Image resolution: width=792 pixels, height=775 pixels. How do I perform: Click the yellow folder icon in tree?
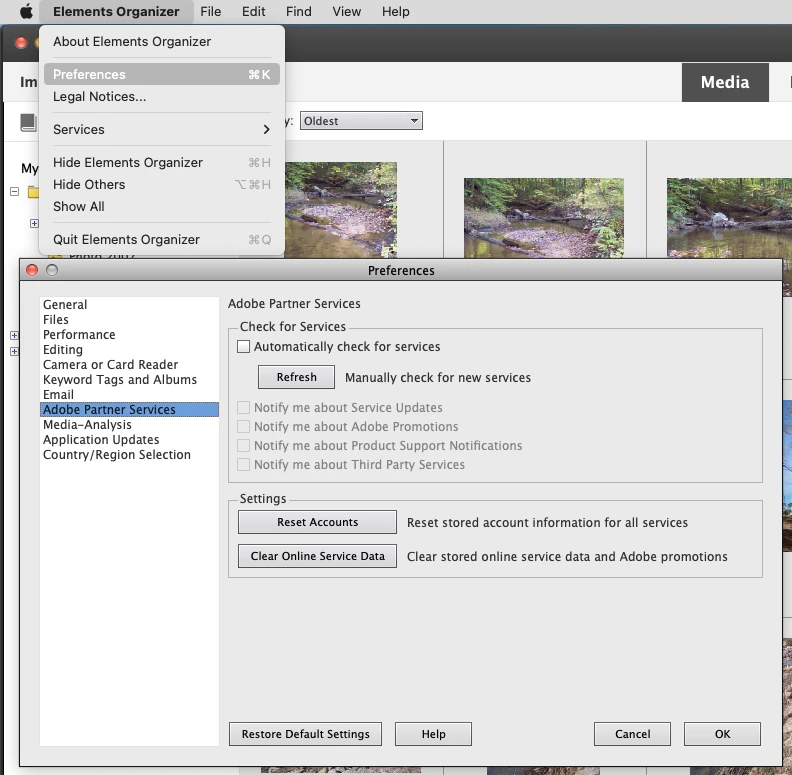(33, 192)
